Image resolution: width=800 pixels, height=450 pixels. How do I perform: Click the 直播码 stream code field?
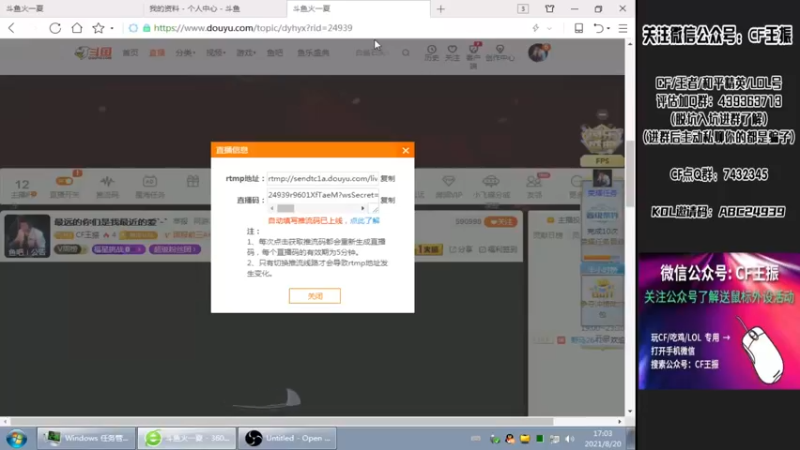(x=322, y=195)
